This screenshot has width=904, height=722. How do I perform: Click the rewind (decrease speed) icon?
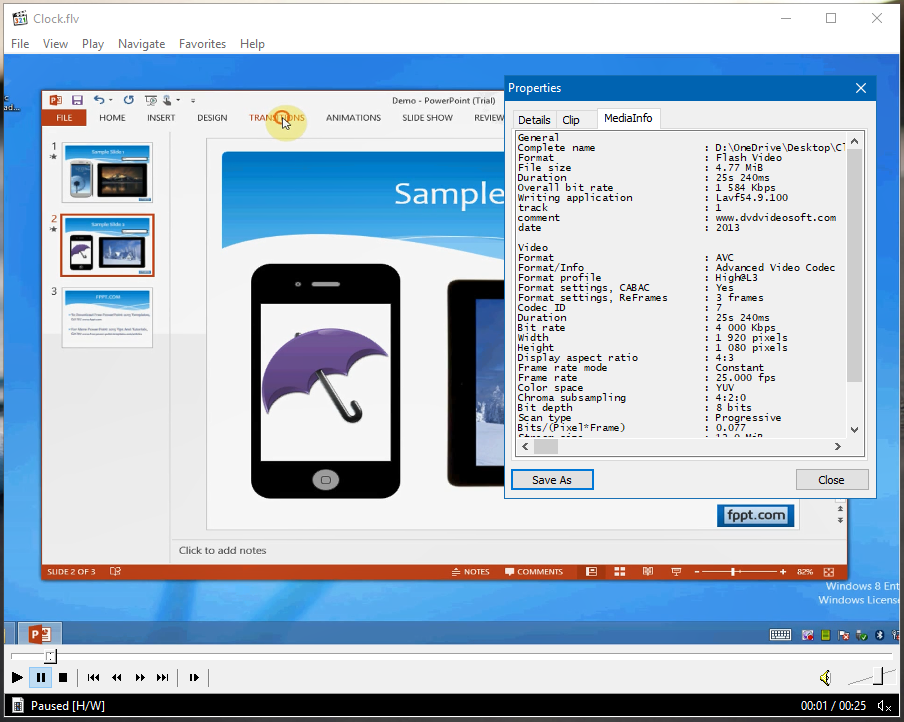[x=117, y=678]
